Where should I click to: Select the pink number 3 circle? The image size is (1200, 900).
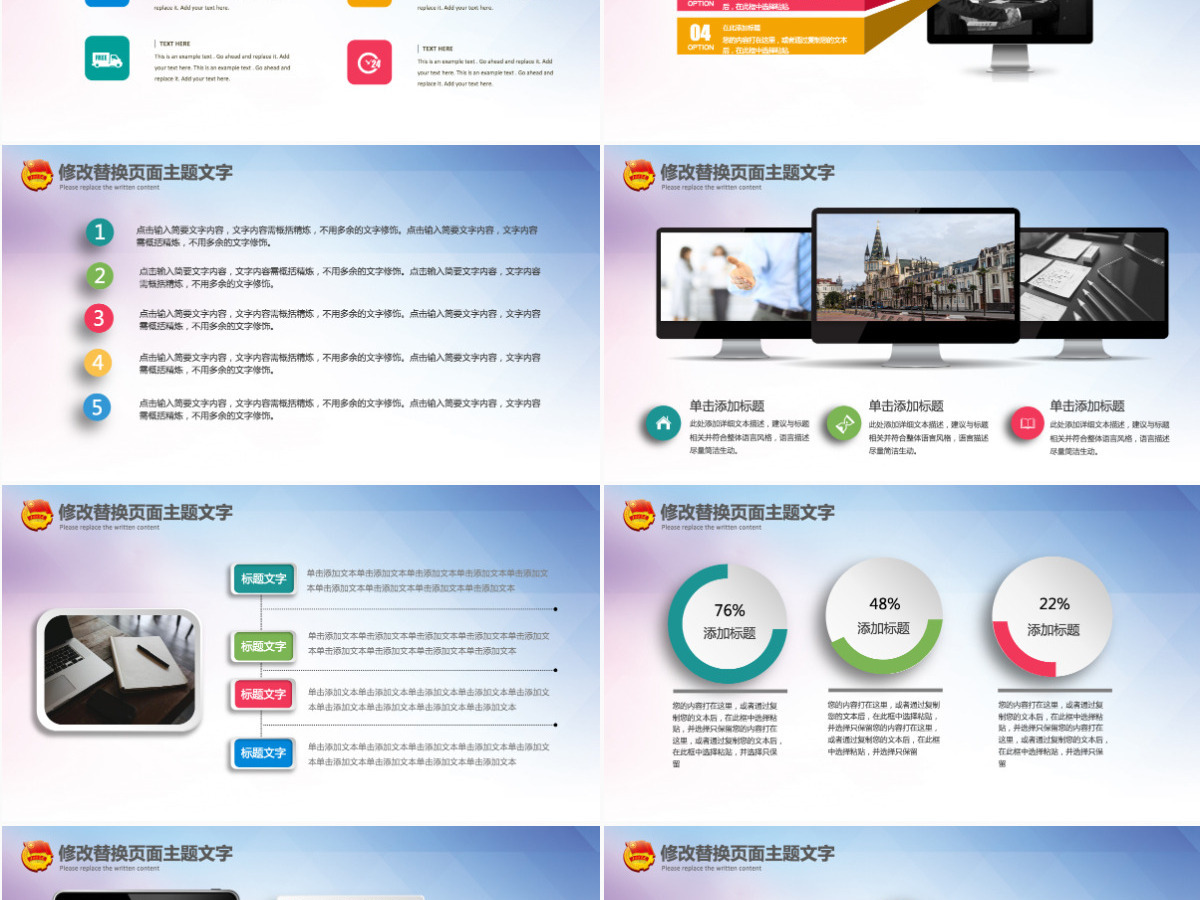(98, 319)
